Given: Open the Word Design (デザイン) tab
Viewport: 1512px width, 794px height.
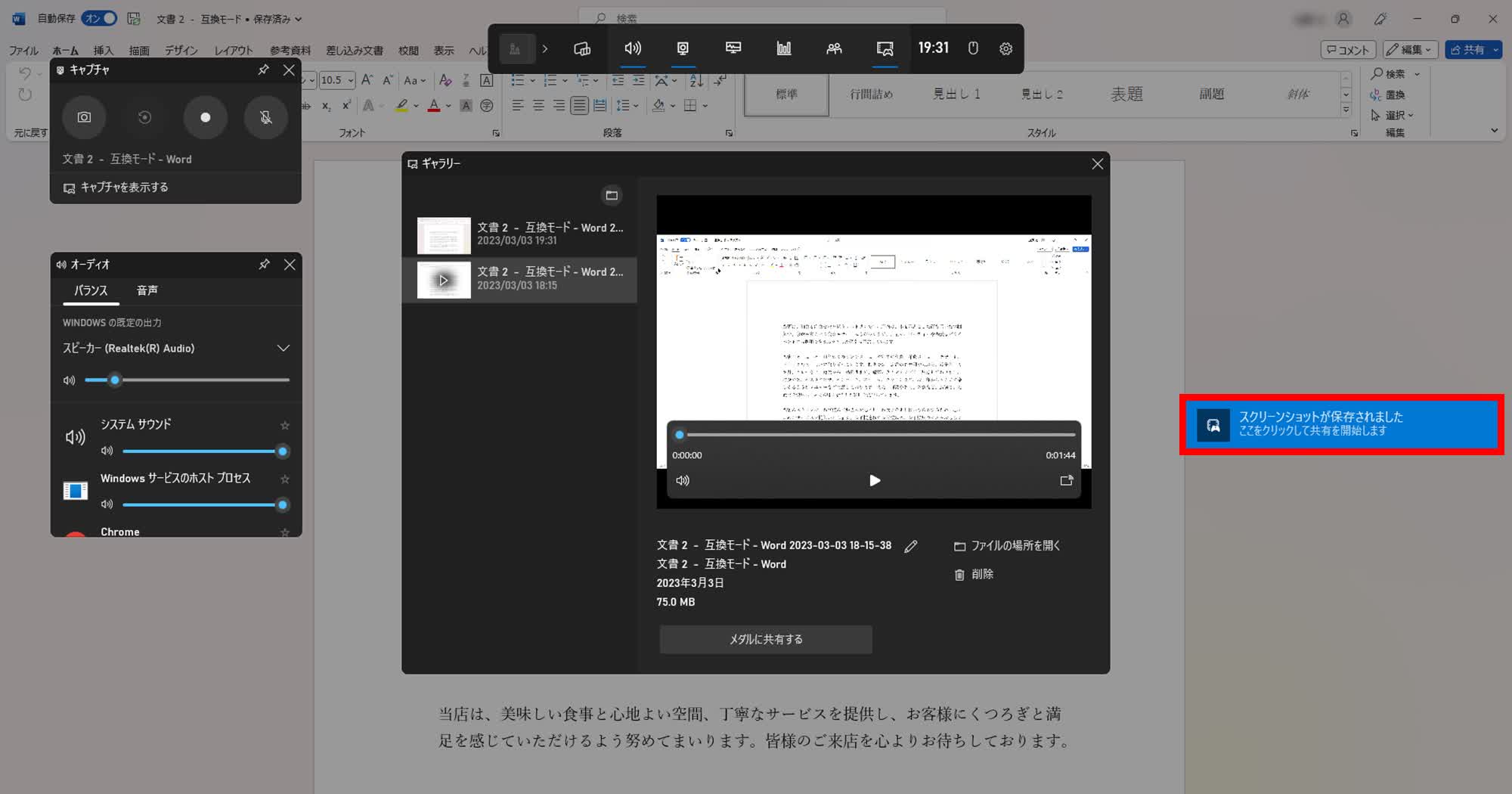Looking at the screenshot, I should coord(181,50).
